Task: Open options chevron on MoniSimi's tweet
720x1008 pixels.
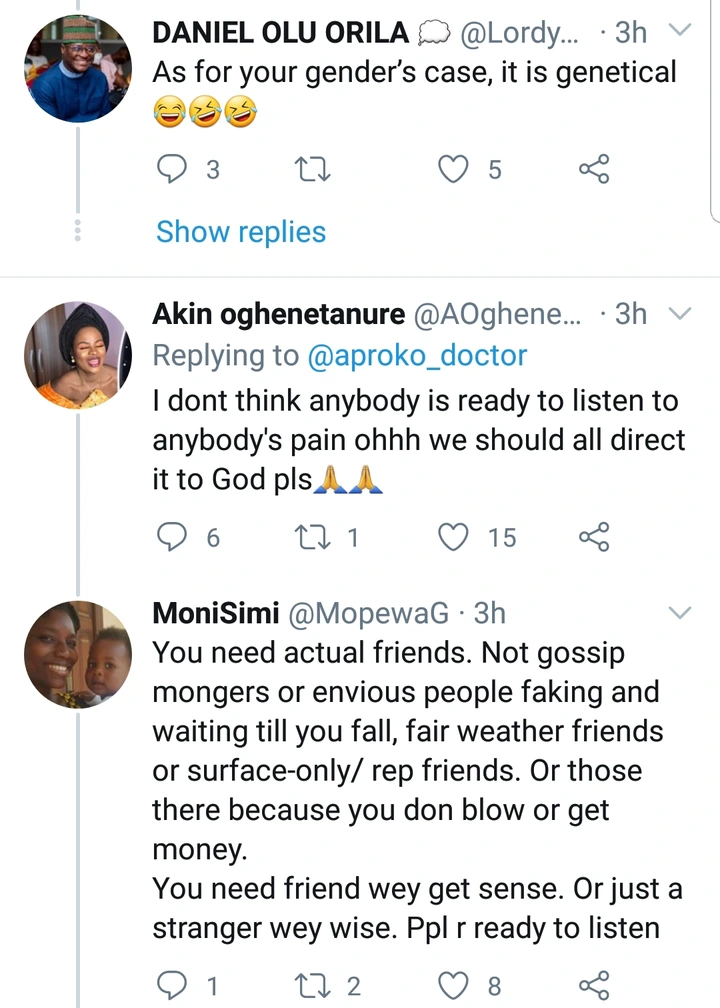Action: 679,612
